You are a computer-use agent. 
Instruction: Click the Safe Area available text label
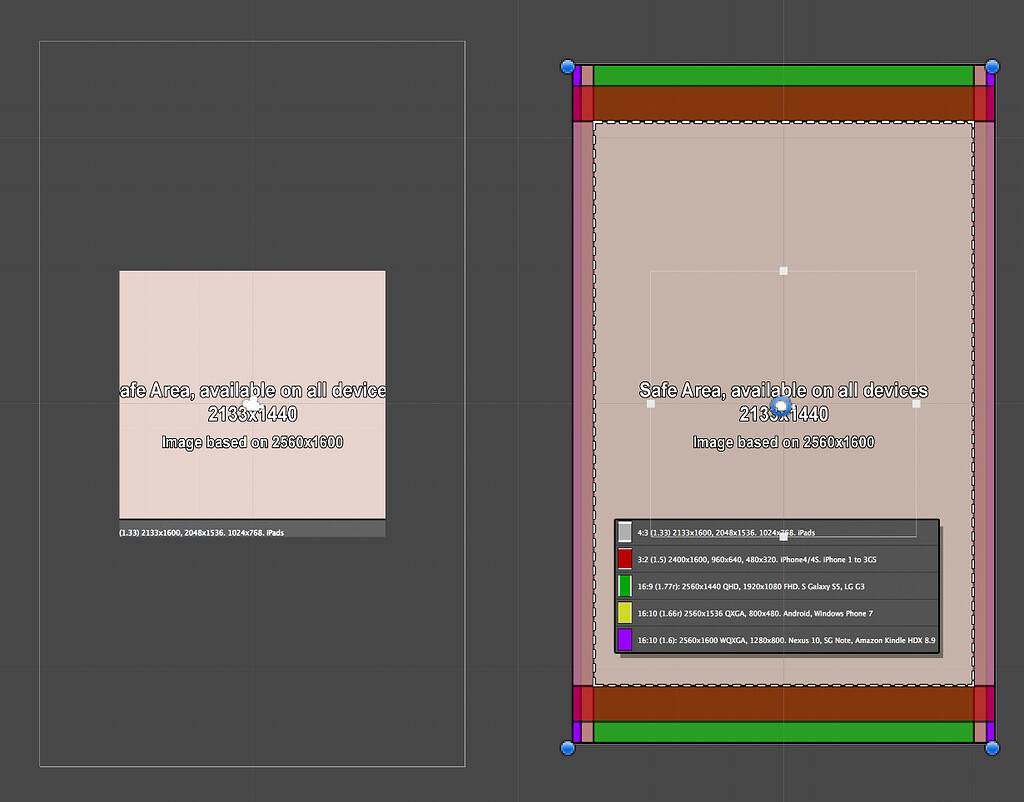(x=783, y=390)
